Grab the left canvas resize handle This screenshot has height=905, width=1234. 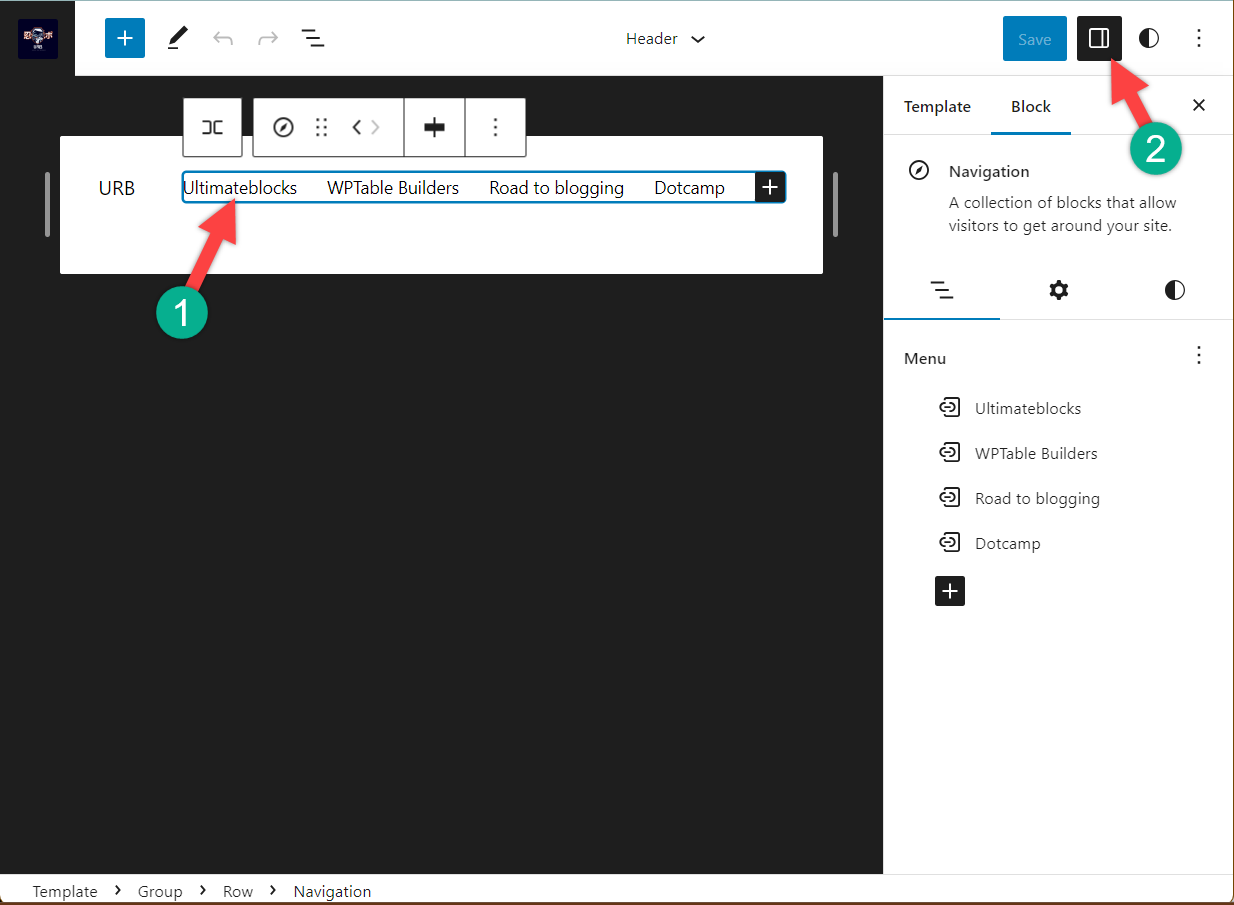click(47, 204)
